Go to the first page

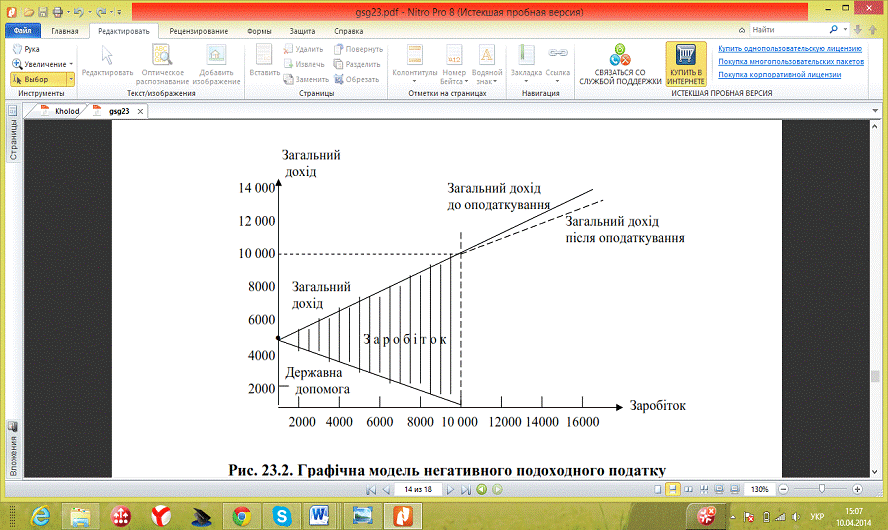(371, 489)
